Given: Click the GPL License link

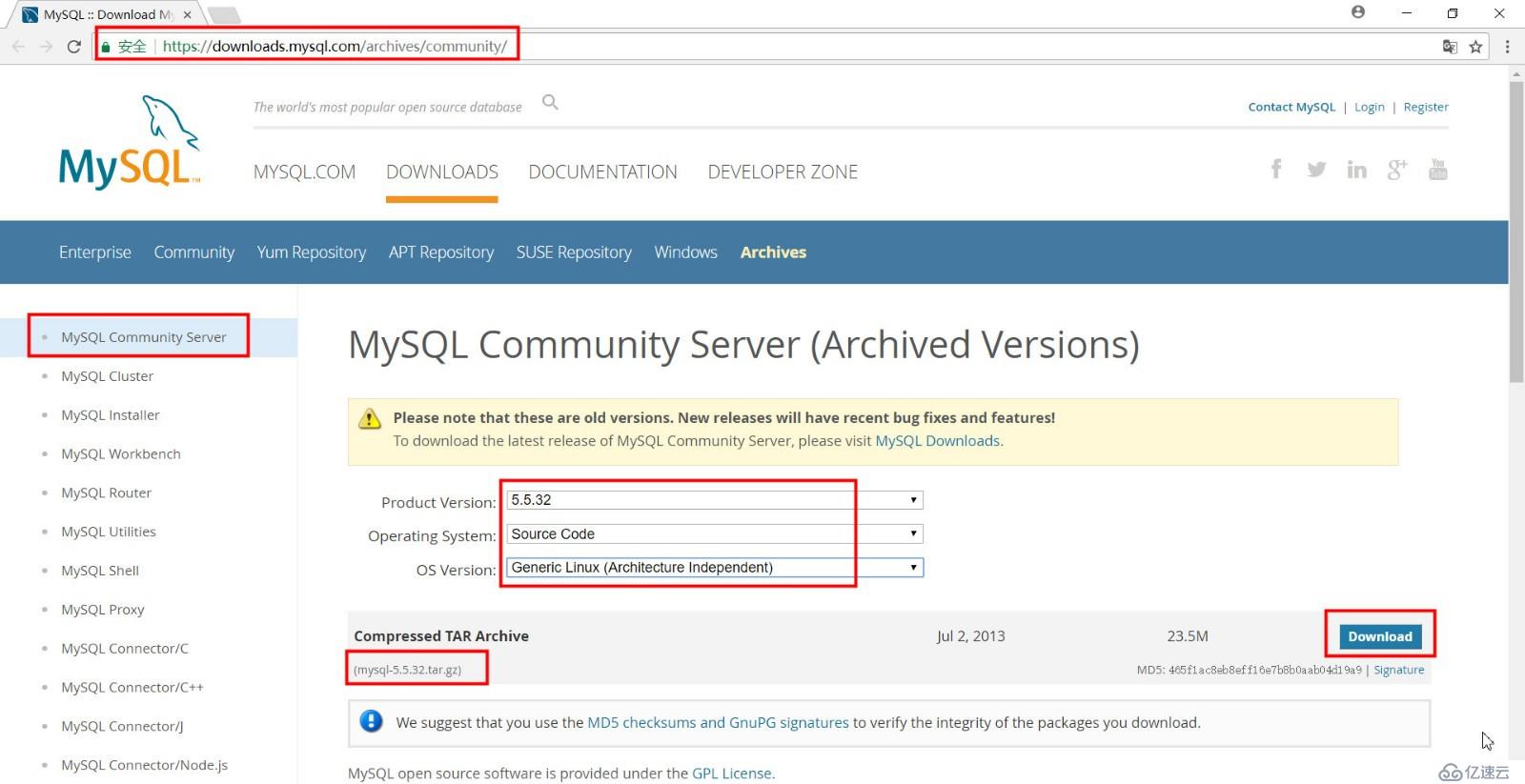Looking at the screenshot, I should point(732,774).
